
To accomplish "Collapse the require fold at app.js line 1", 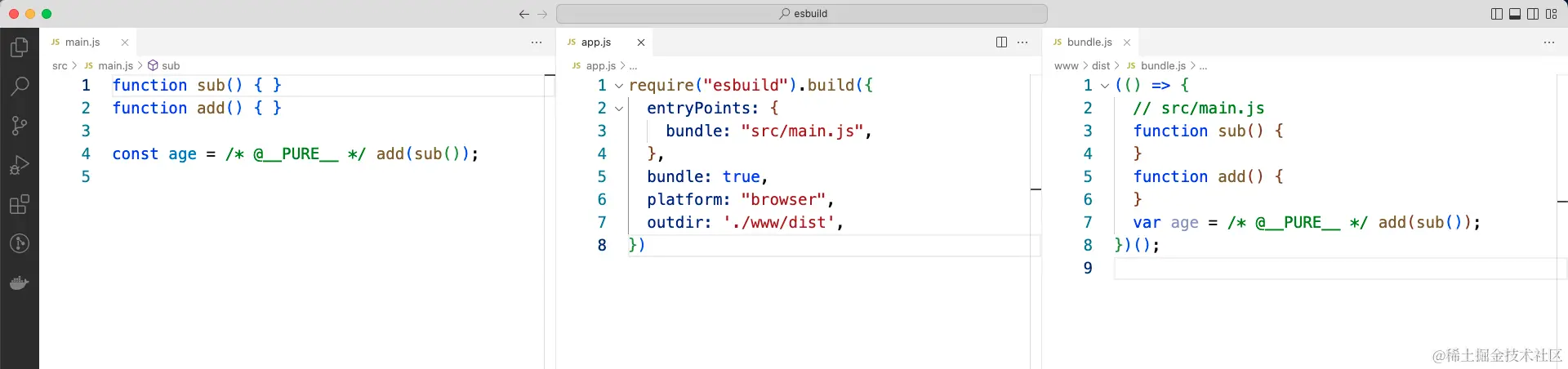I will 619,86.
